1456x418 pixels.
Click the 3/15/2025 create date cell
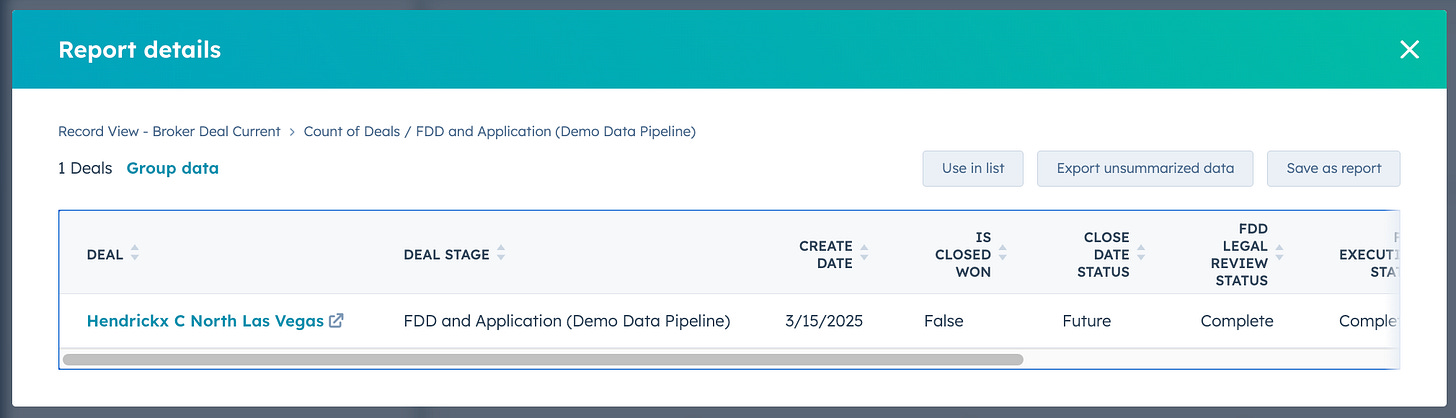coord(824,321)
